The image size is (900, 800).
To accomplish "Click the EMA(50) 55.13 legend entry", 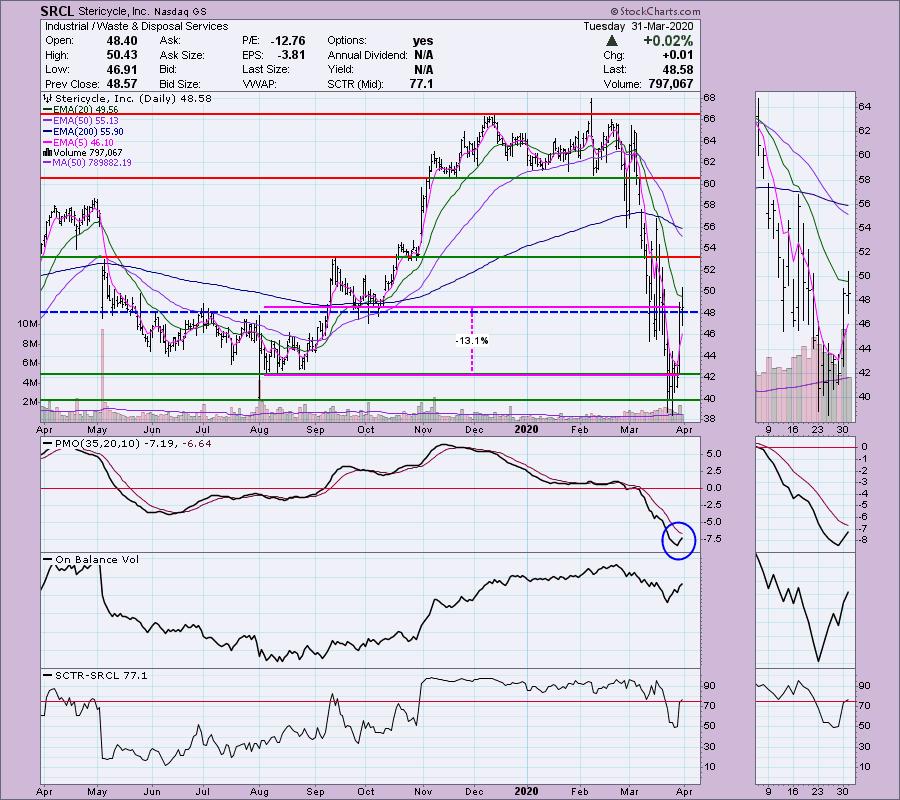I will coord(81,121).
